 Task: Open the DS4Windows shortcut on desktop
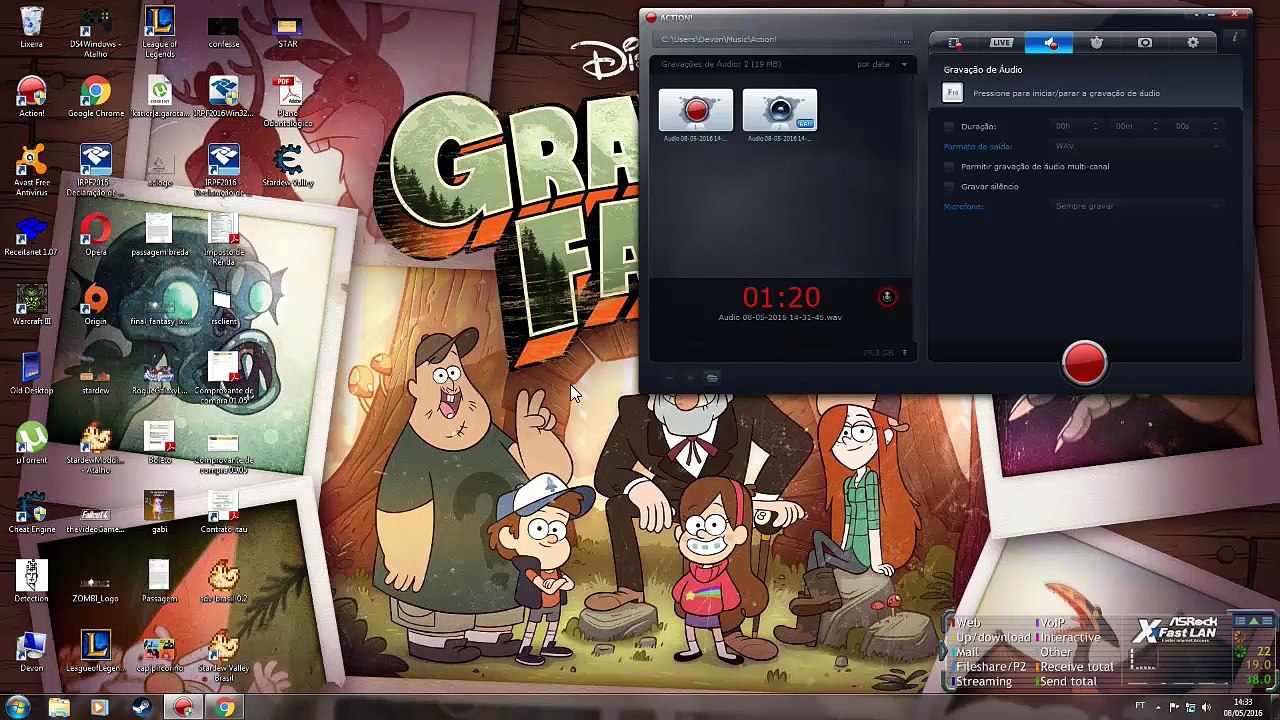[x=95, y=32]
